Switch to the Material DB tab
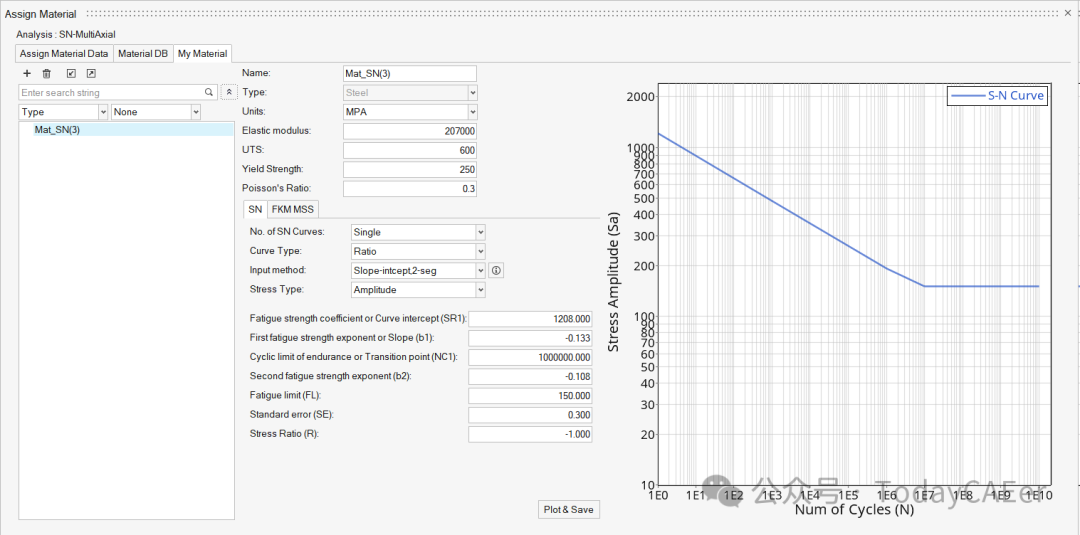 click(143, 54)
